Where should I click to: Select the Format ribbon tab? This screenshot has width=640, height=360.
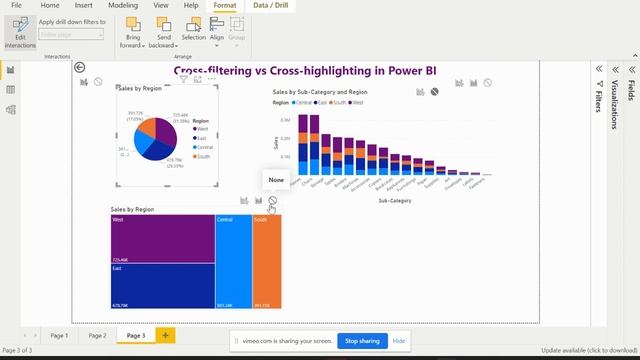pyautogui.click(x=224, y=6)
